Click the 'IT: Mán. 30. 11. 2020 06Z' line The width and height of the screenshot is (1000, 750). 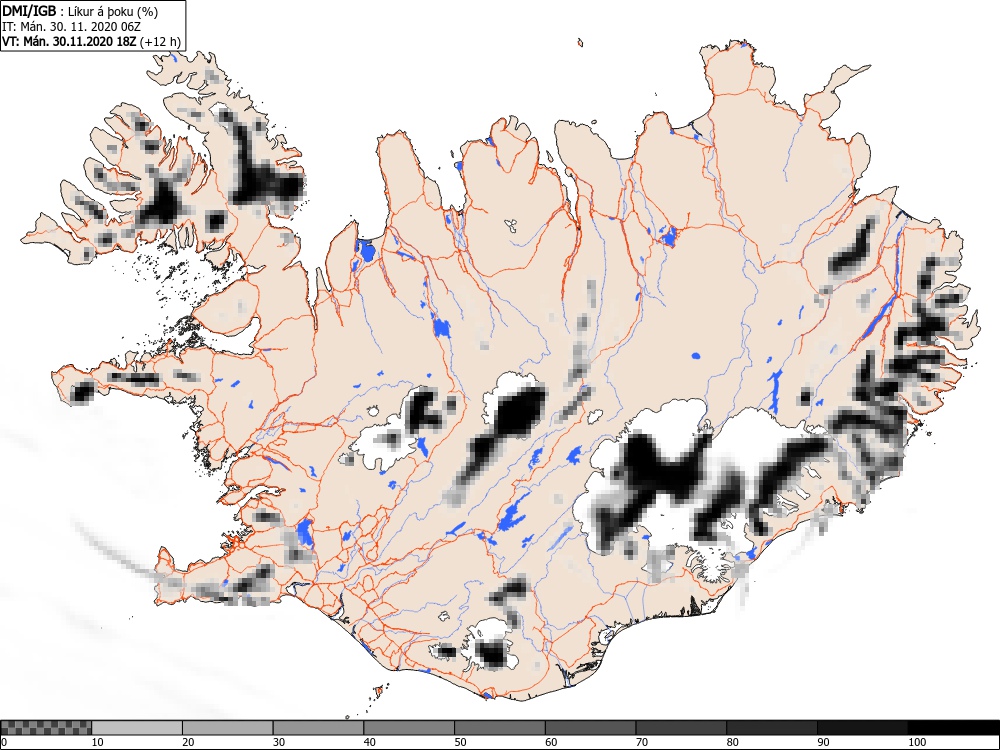click(x=71, y=27)
